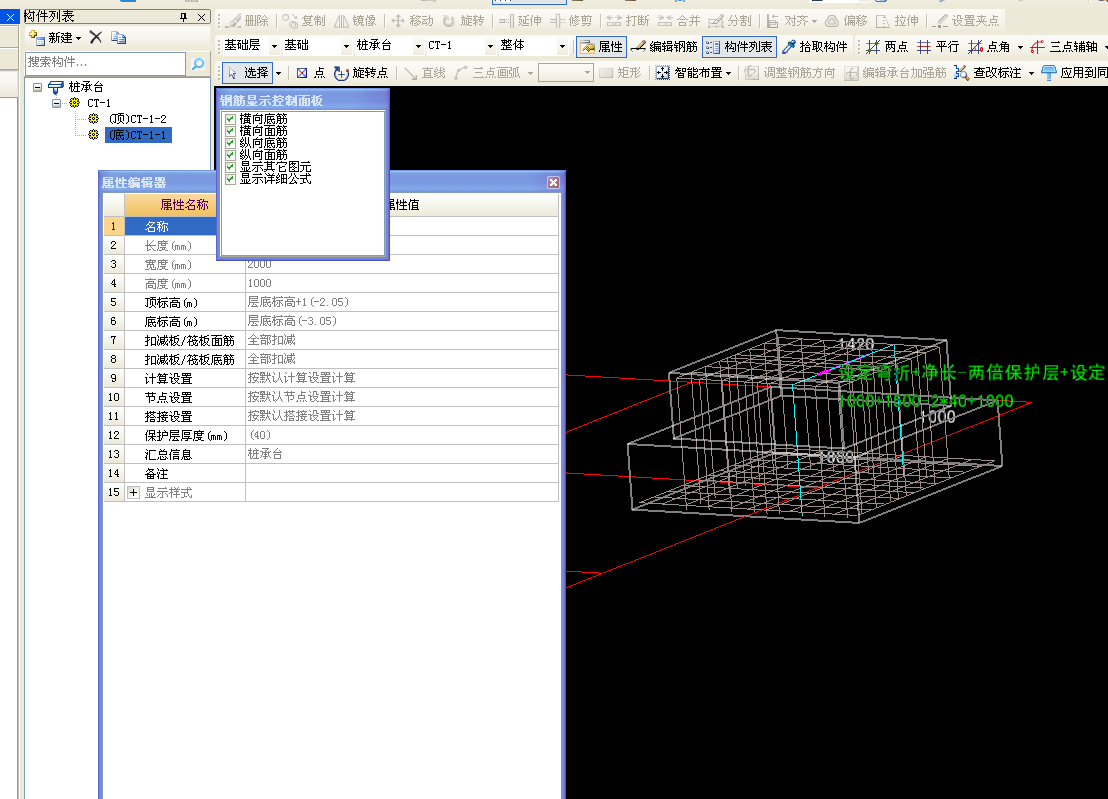The height and width of the screenshot is (799, 1108).
Task: Collapse the CT-1 tree node
Action: point(57,103)
